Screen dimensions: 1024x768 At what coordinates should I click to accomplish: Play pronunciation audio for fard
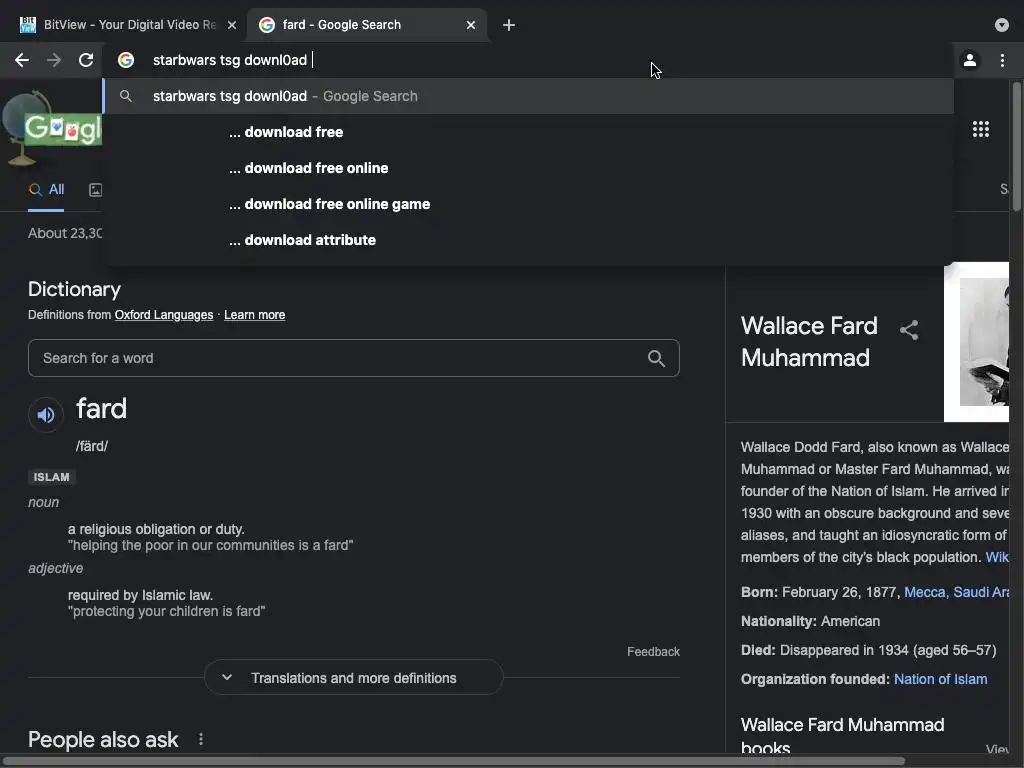46,414
